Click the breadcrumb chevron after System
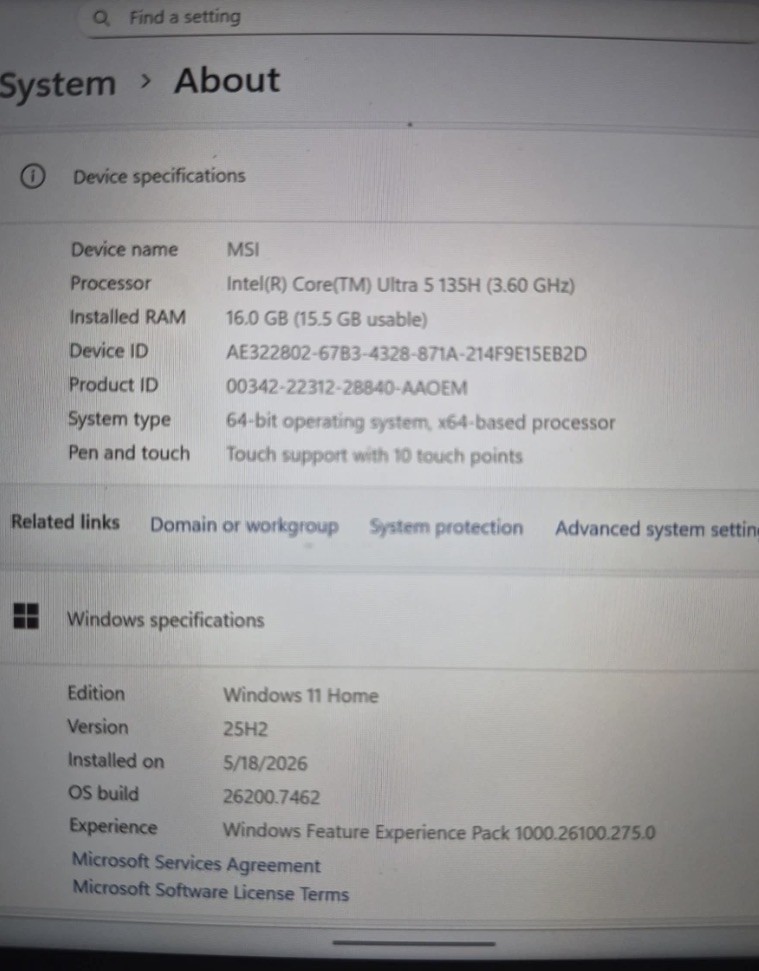The image size is (759, 971). point(145,81)
